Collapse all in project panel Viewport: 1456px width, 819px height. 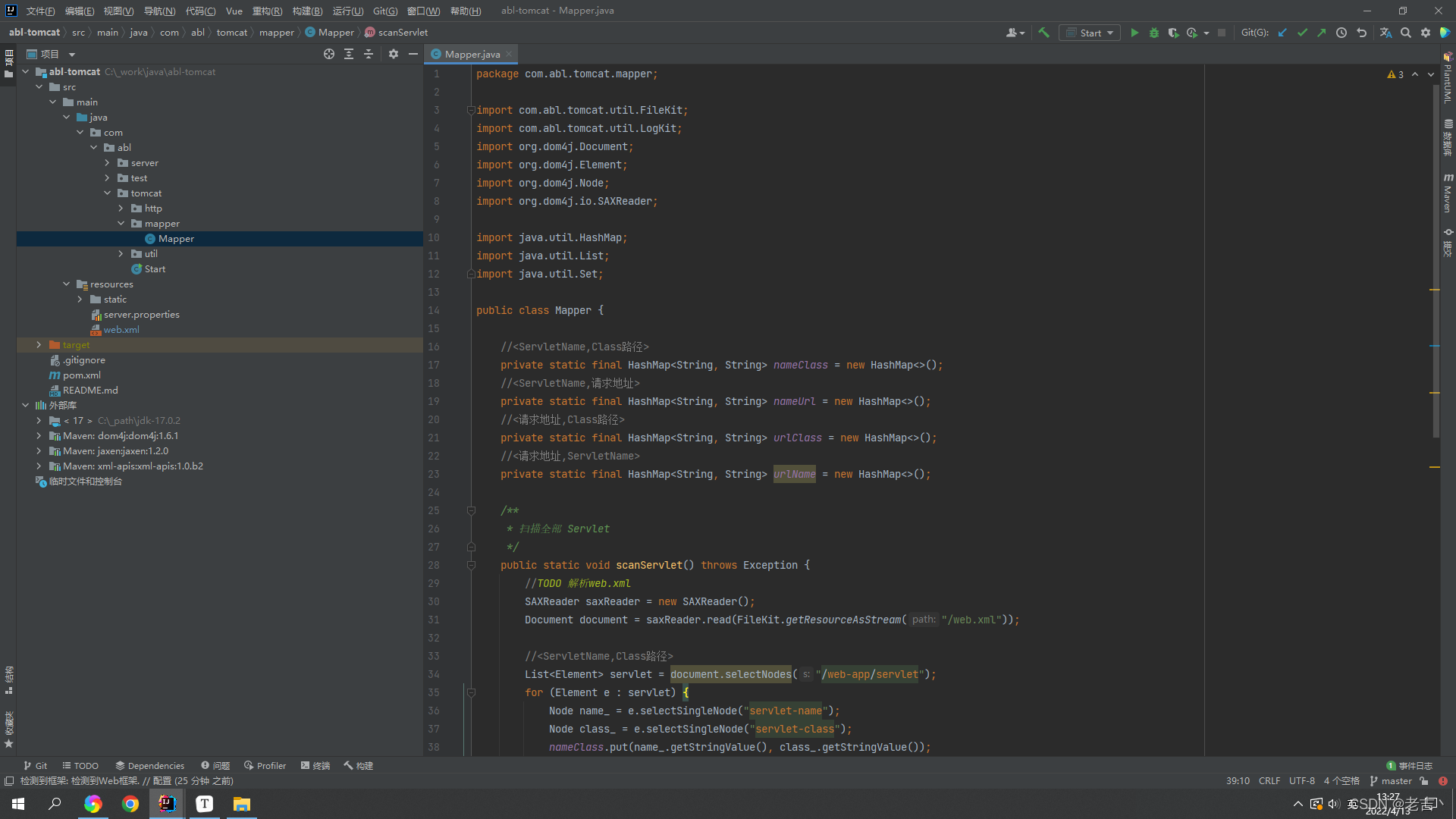click(369, 54)
